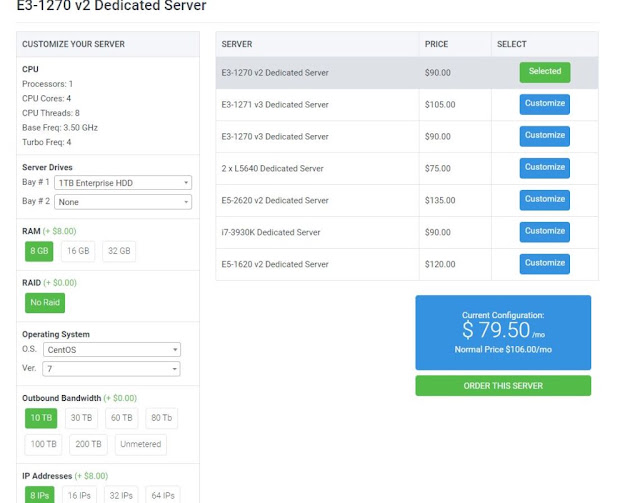Select 200 TB outbound bandwidth

click(x=88, y=444)
